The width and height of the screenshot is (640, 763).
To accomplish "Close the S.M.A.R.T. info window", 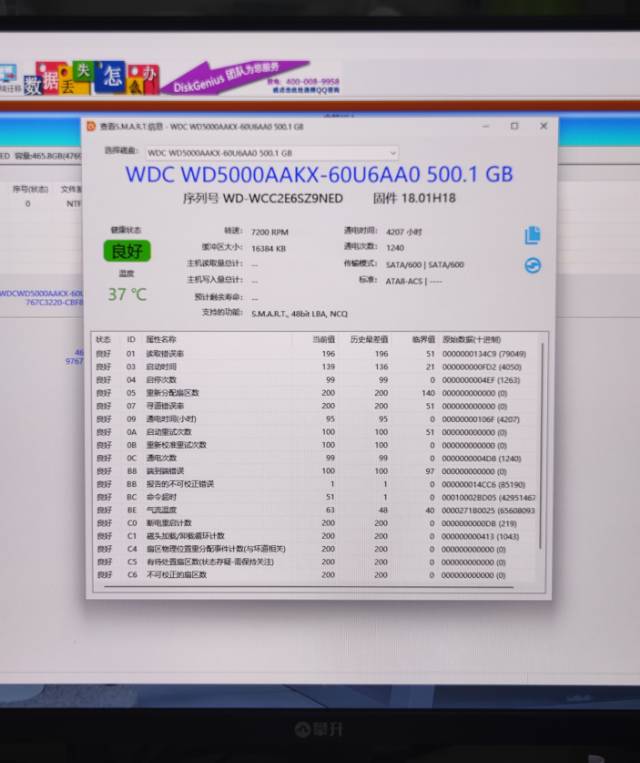I will pos(543,127).
